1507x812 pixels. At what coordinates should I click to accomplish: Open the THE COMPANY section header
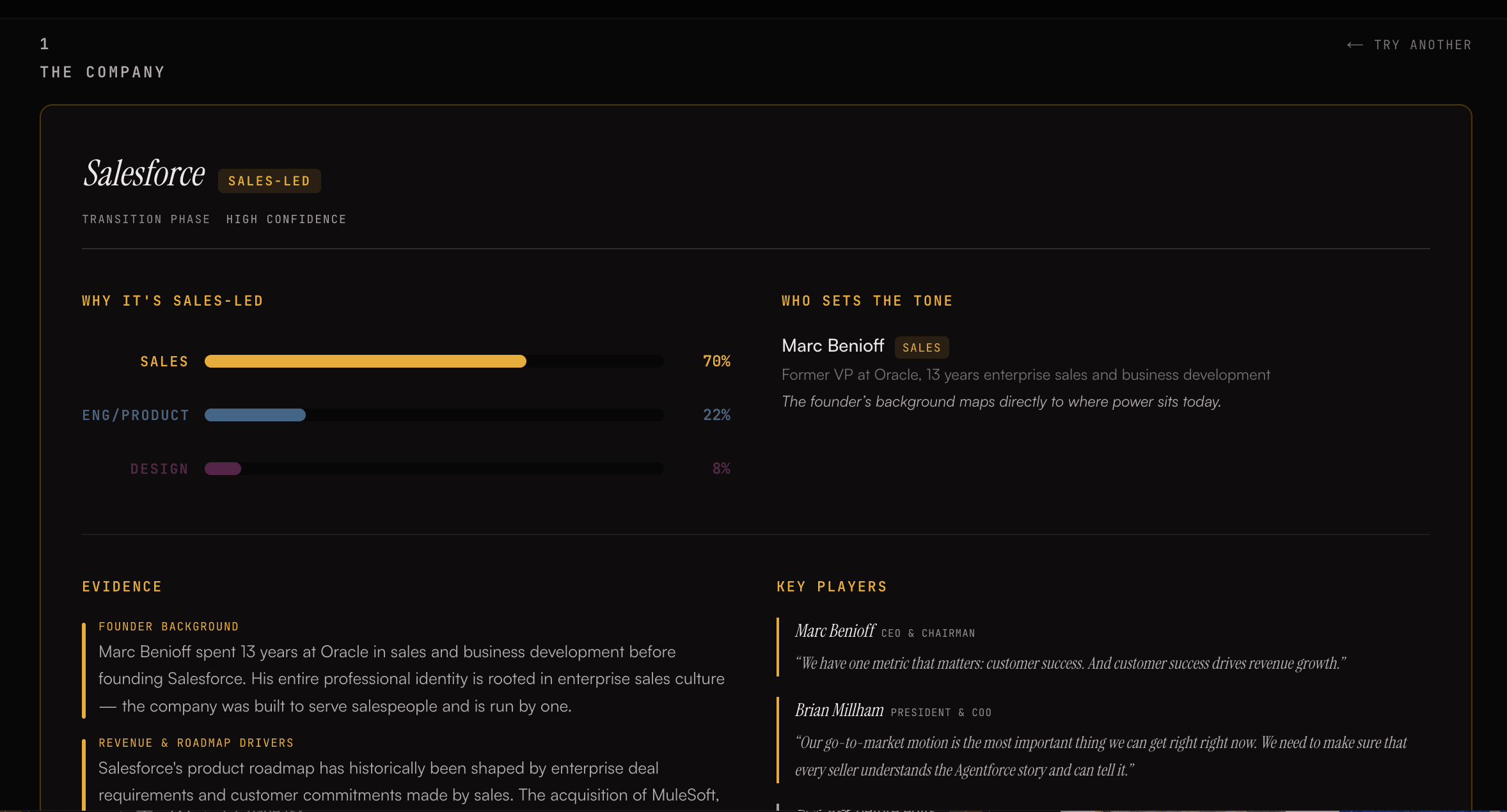pos(102,72)
